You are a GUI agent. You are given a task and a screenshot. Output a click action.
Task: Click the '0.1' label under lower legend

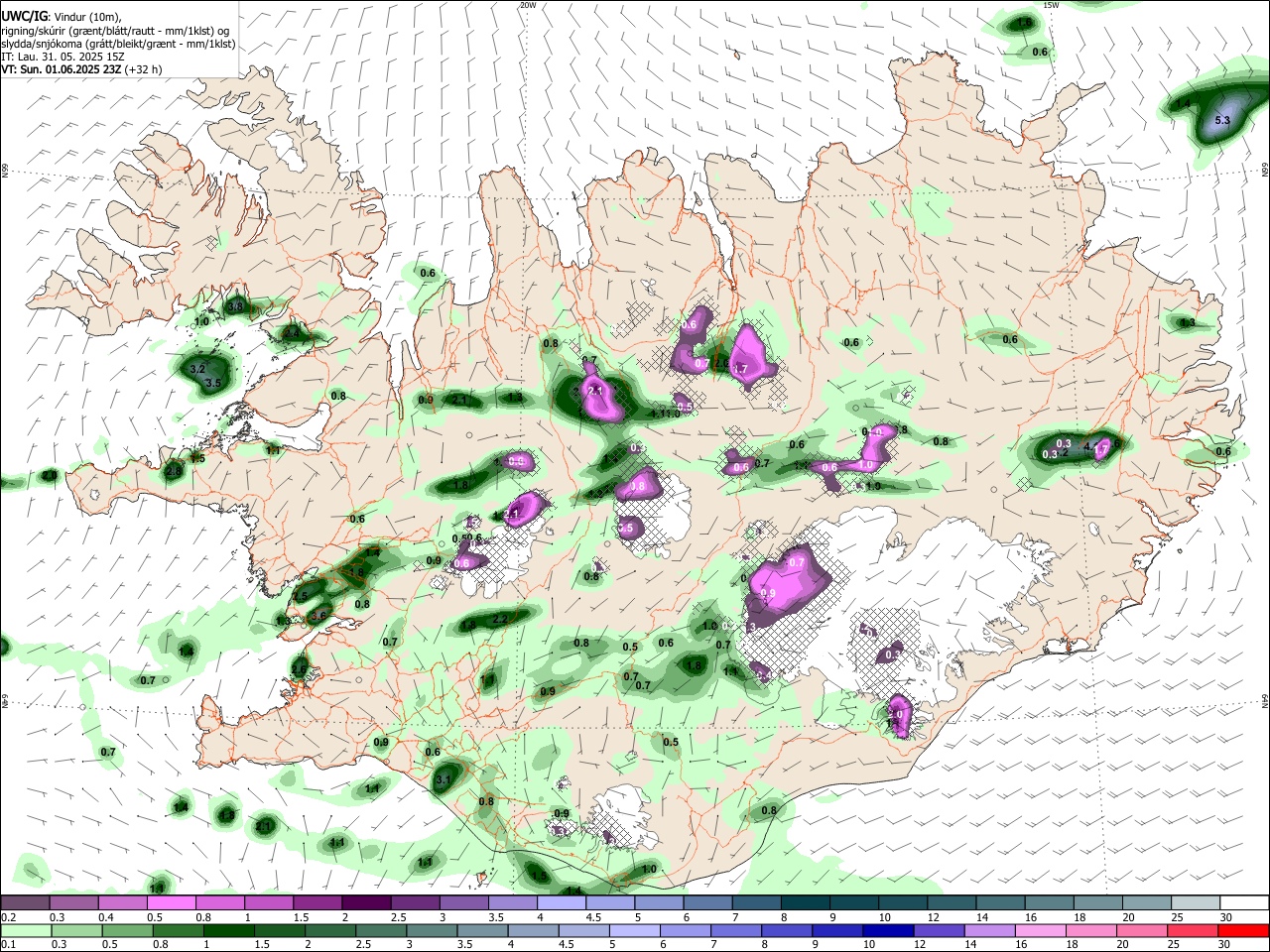point(8,945)
